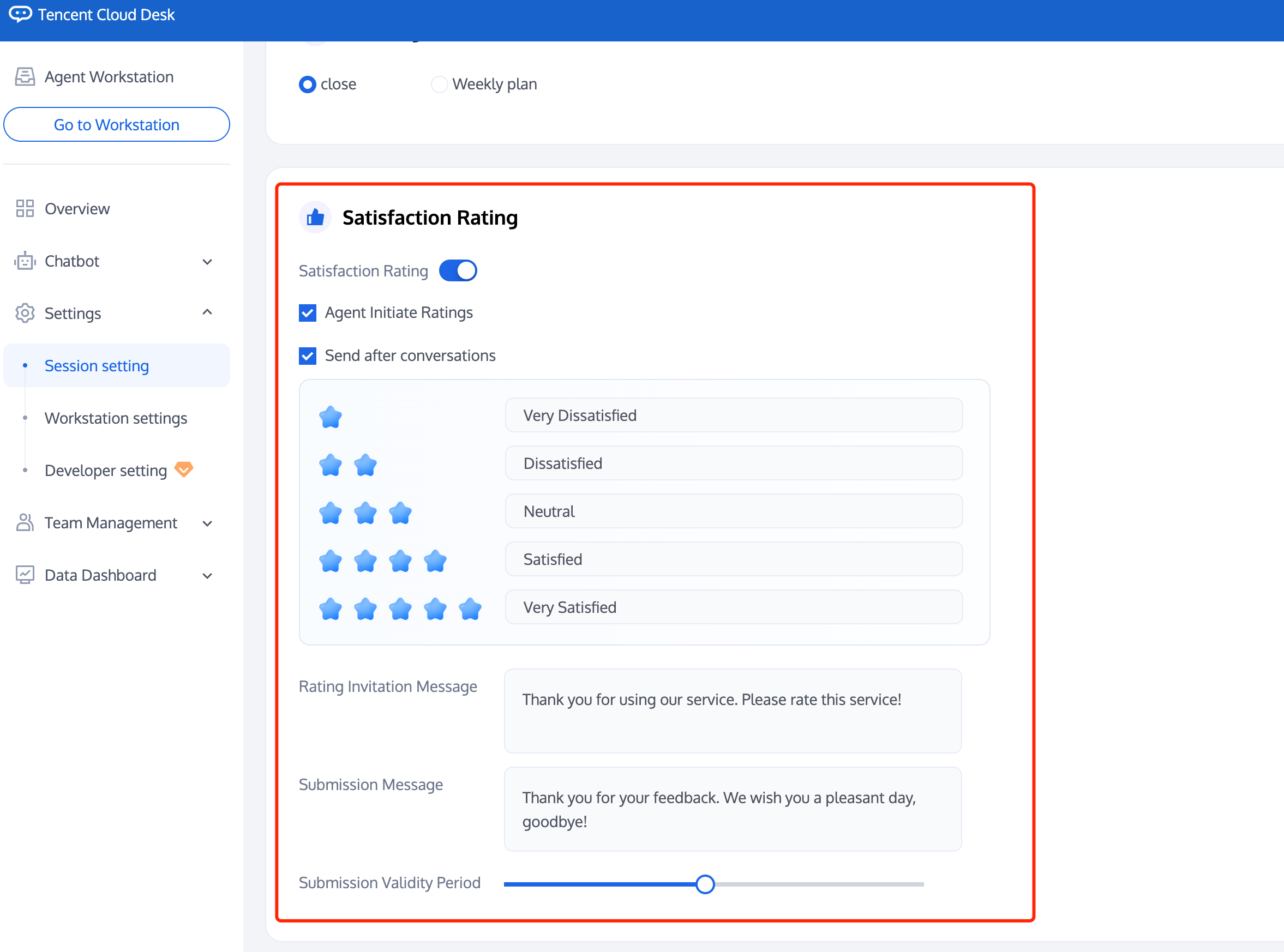This screenshot has height=952, width=1284.
Task: Turn off the Satisfaction Rating switch
Action: (458, 270)
